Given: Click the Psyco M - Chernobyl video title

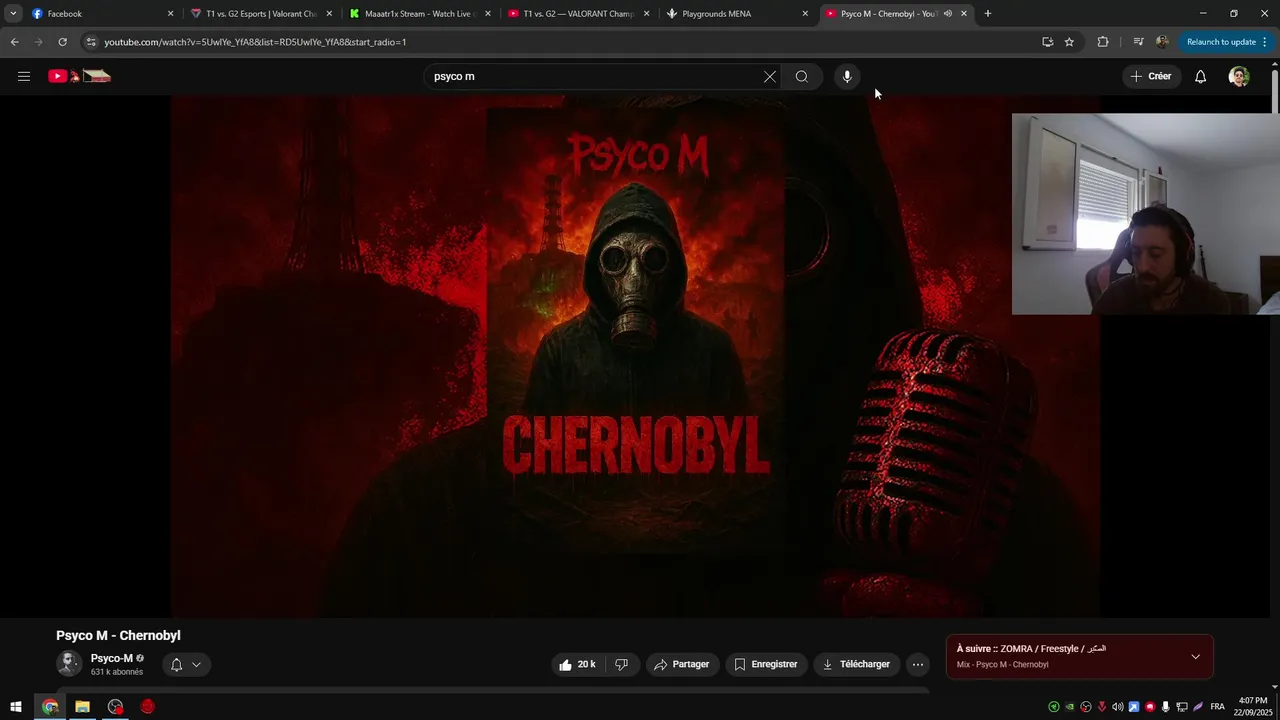Looking at the screenshot, I should pos(118,636).
